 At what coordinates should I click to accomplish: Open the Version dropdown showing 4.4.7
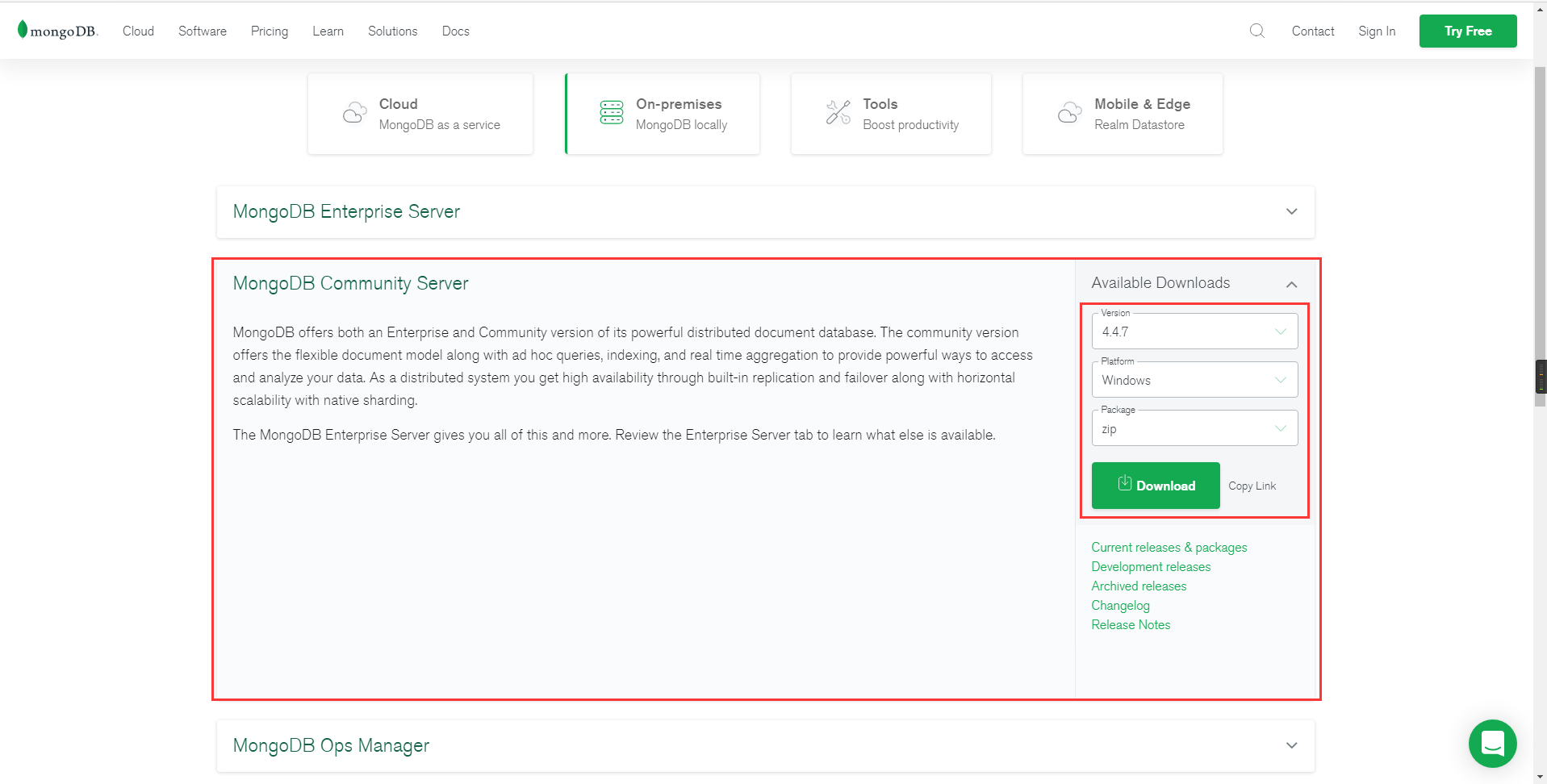pos(1194,332)
